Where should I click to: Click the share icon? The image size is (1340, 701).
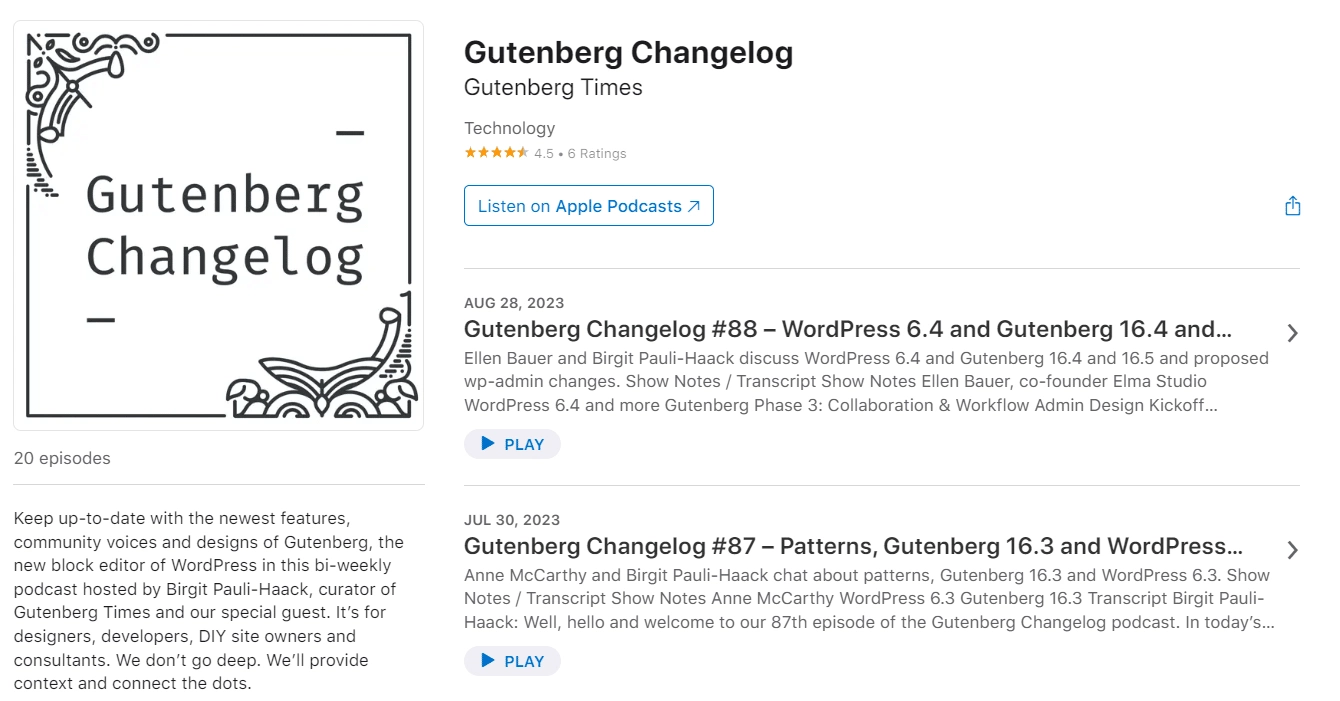pos(1292,205)
